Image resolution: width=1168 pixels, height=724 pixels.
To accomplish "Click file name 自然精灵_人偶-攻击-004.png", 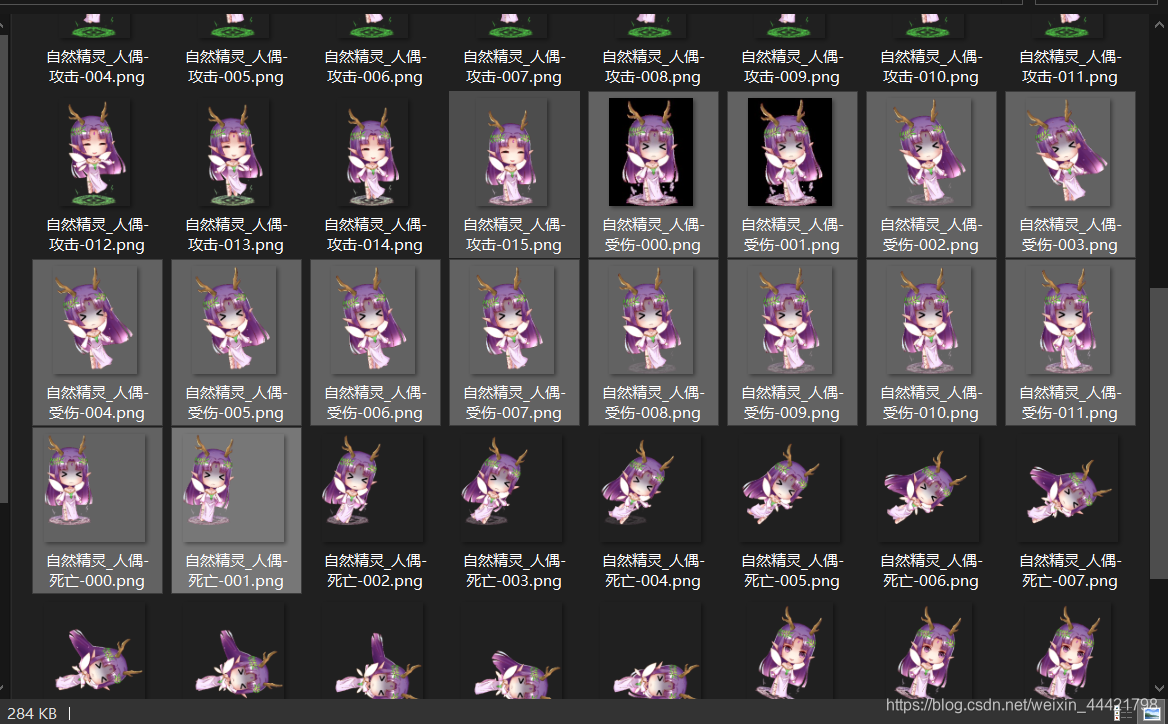I will tap(97, 66).
